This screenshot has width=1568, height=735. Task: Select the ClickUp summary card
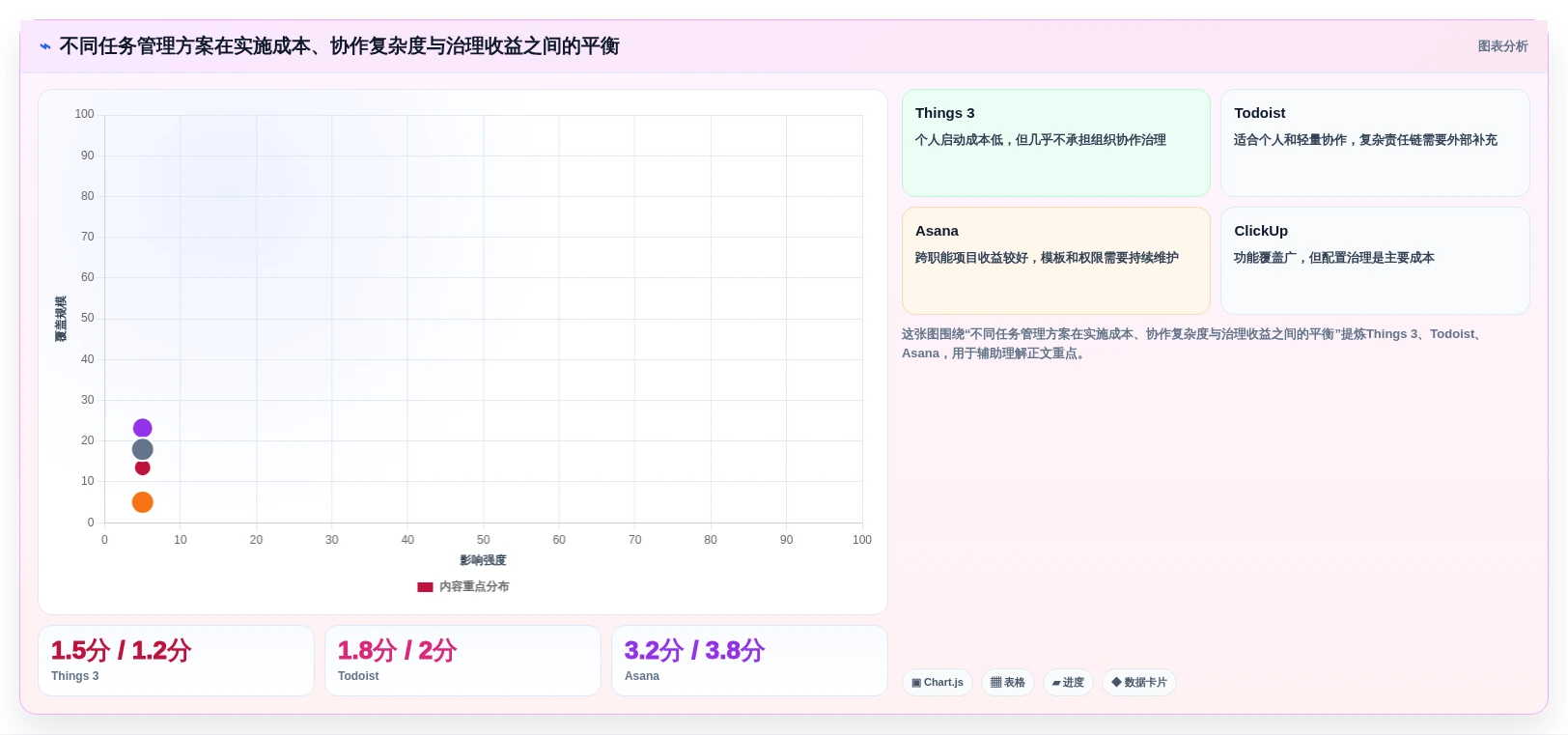pos(1375,261)
